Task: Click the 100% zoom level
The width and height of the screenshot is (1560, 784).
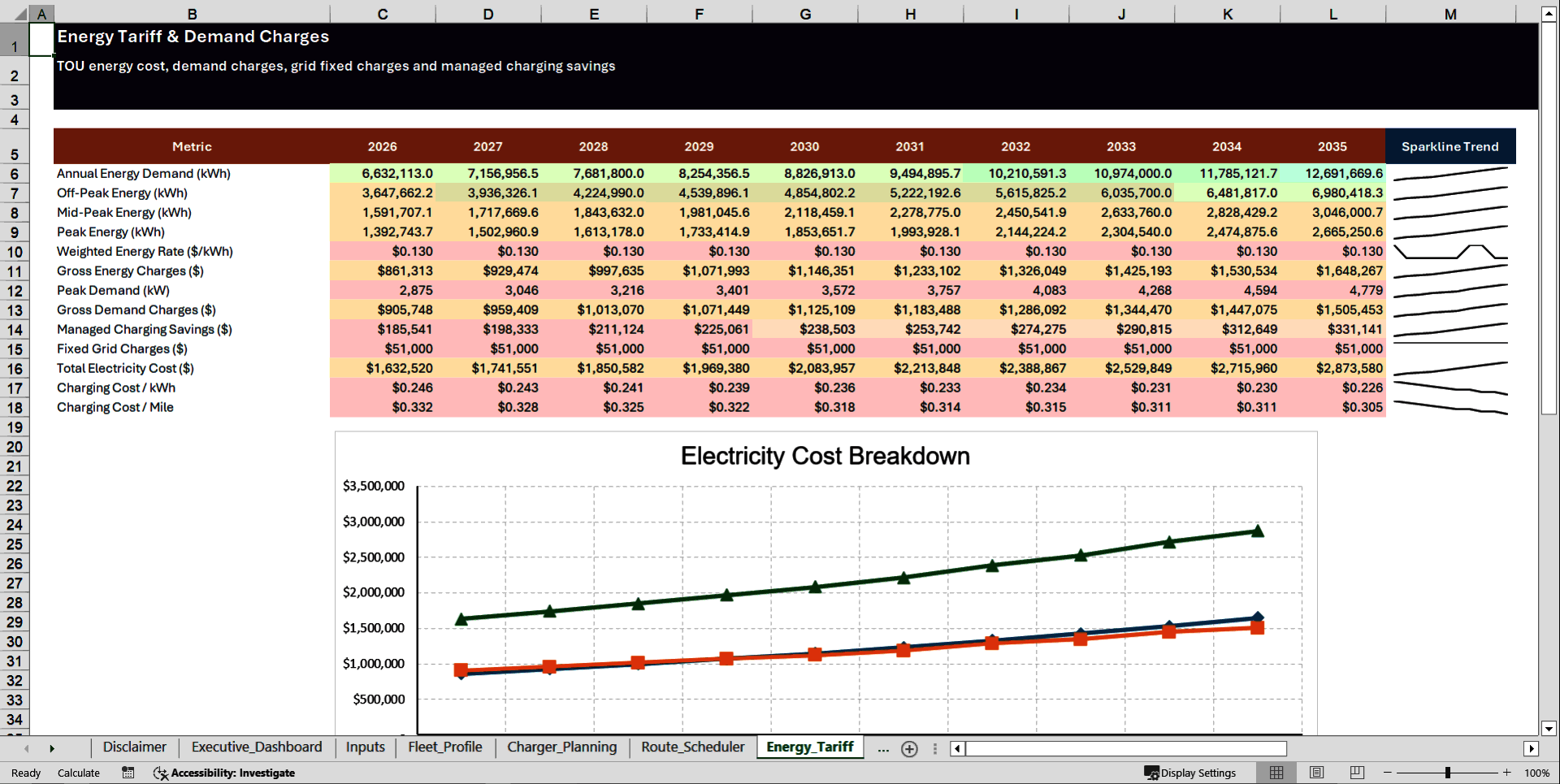Action: [1536, 773]
